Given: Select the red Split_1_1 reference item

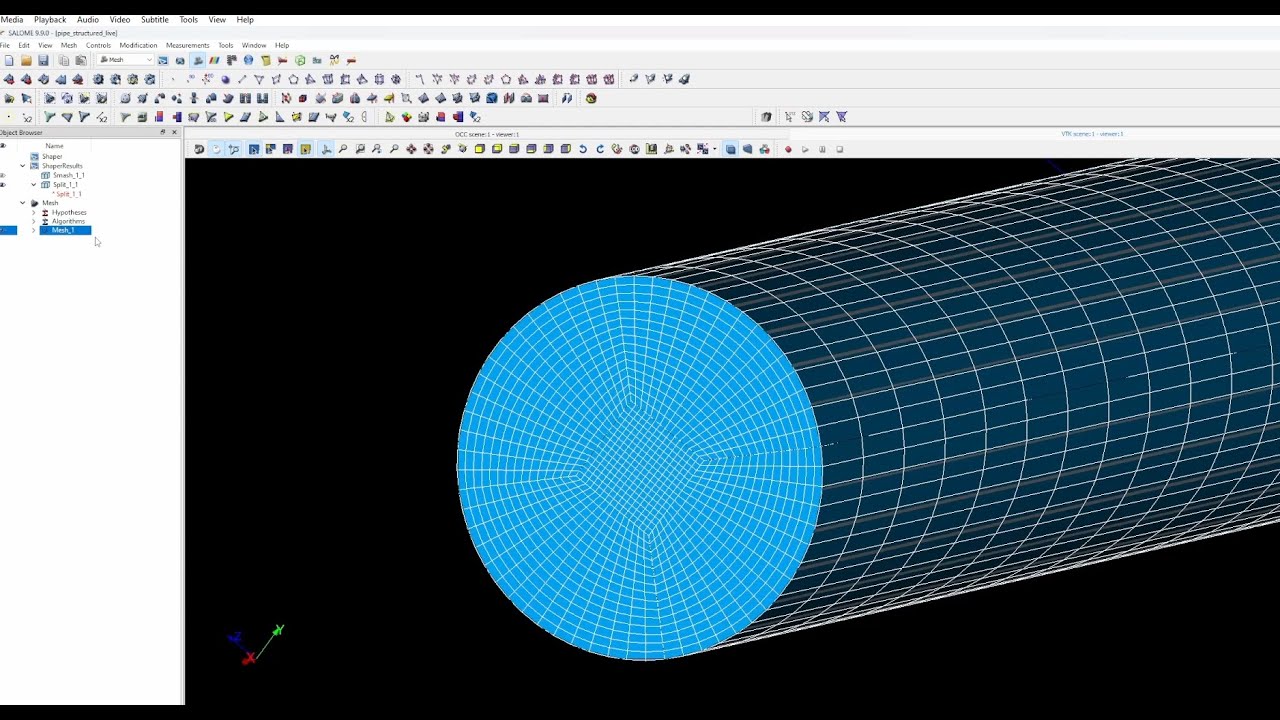Looking at the screenshot, I should click(x=68, y=194).
